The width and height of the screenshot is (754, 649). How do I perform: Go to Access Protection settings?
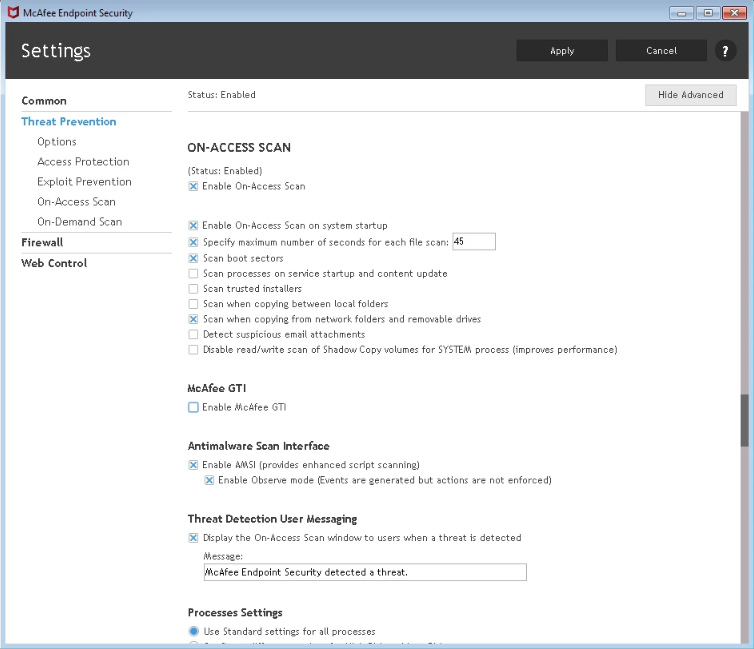(x=83, y=162)
